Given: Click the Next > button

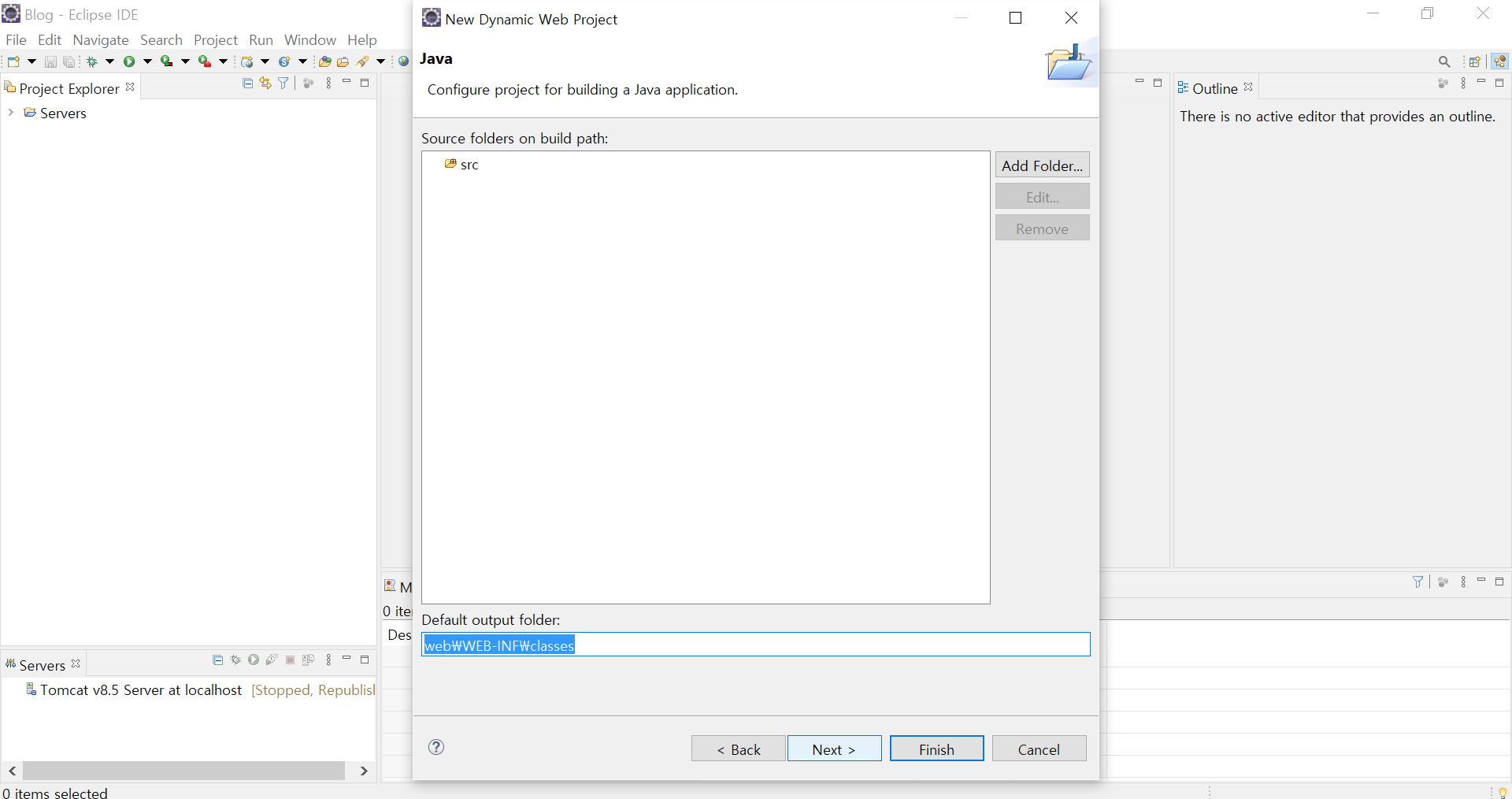Looking at the screenshot, I should click(x=834, y=749).
